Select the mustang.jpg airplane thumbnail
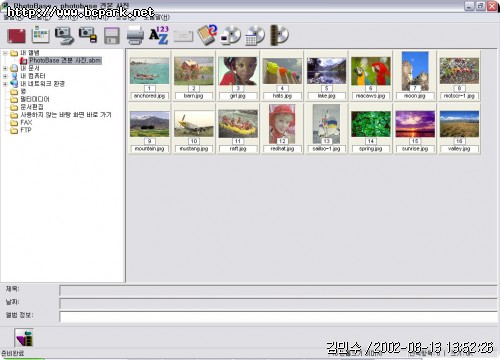 point(194,124)
